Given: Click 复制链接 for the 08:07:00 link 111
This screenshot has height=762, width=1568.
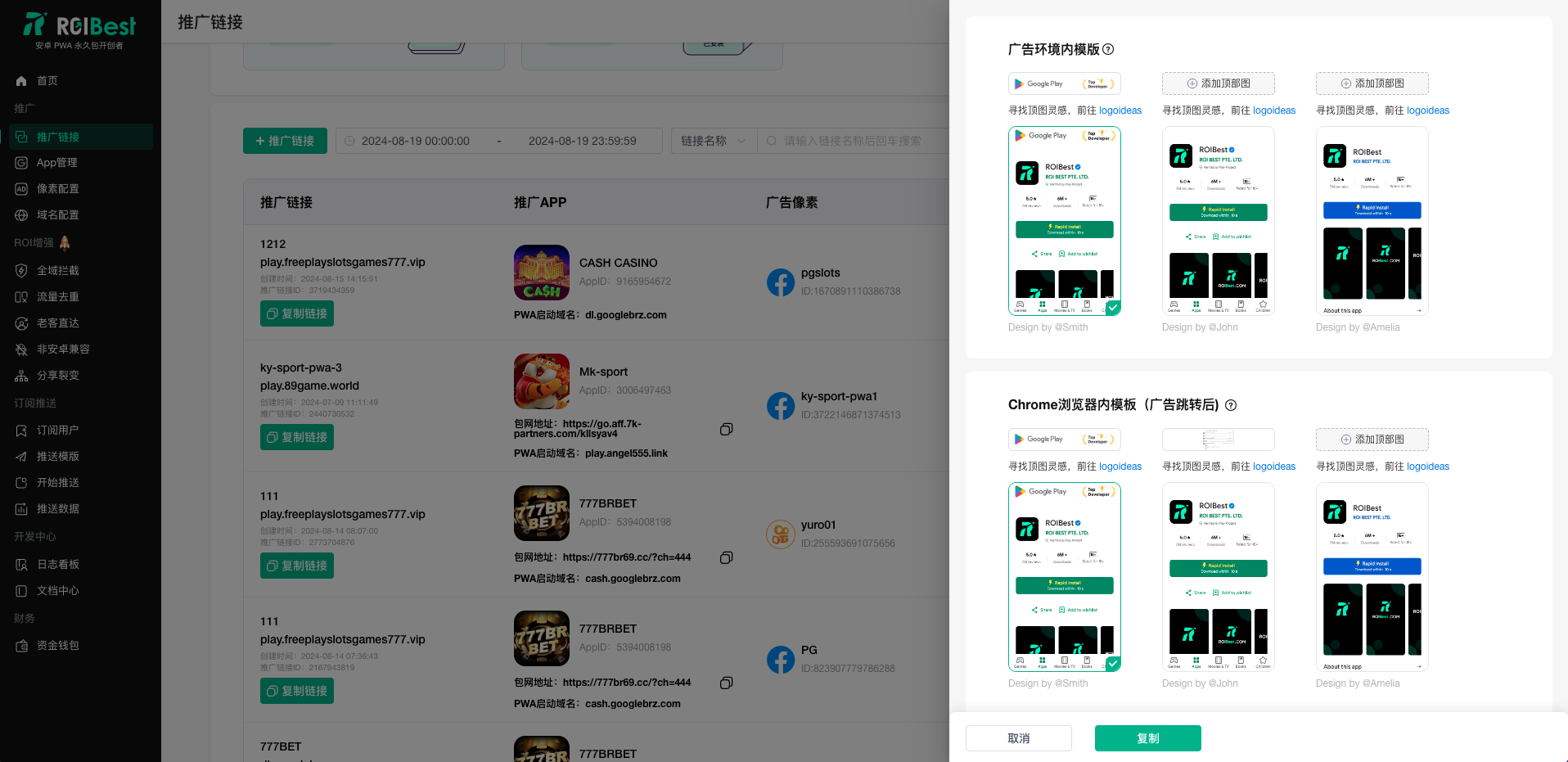Looking at the screenshot, I should (x=297, y=566).
